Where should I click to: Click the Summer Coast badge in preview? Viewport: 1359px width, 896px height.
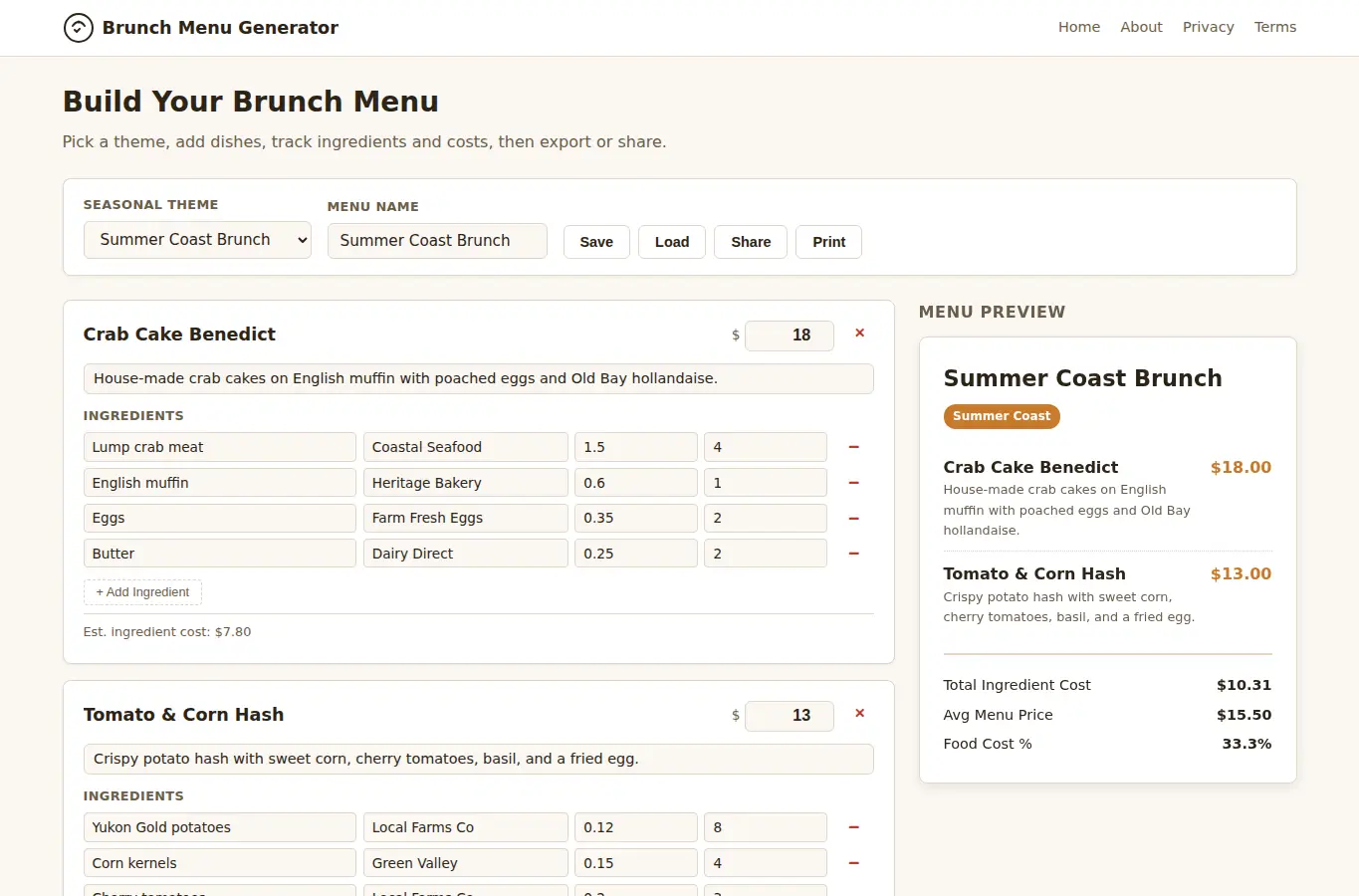click(1002, 416)
